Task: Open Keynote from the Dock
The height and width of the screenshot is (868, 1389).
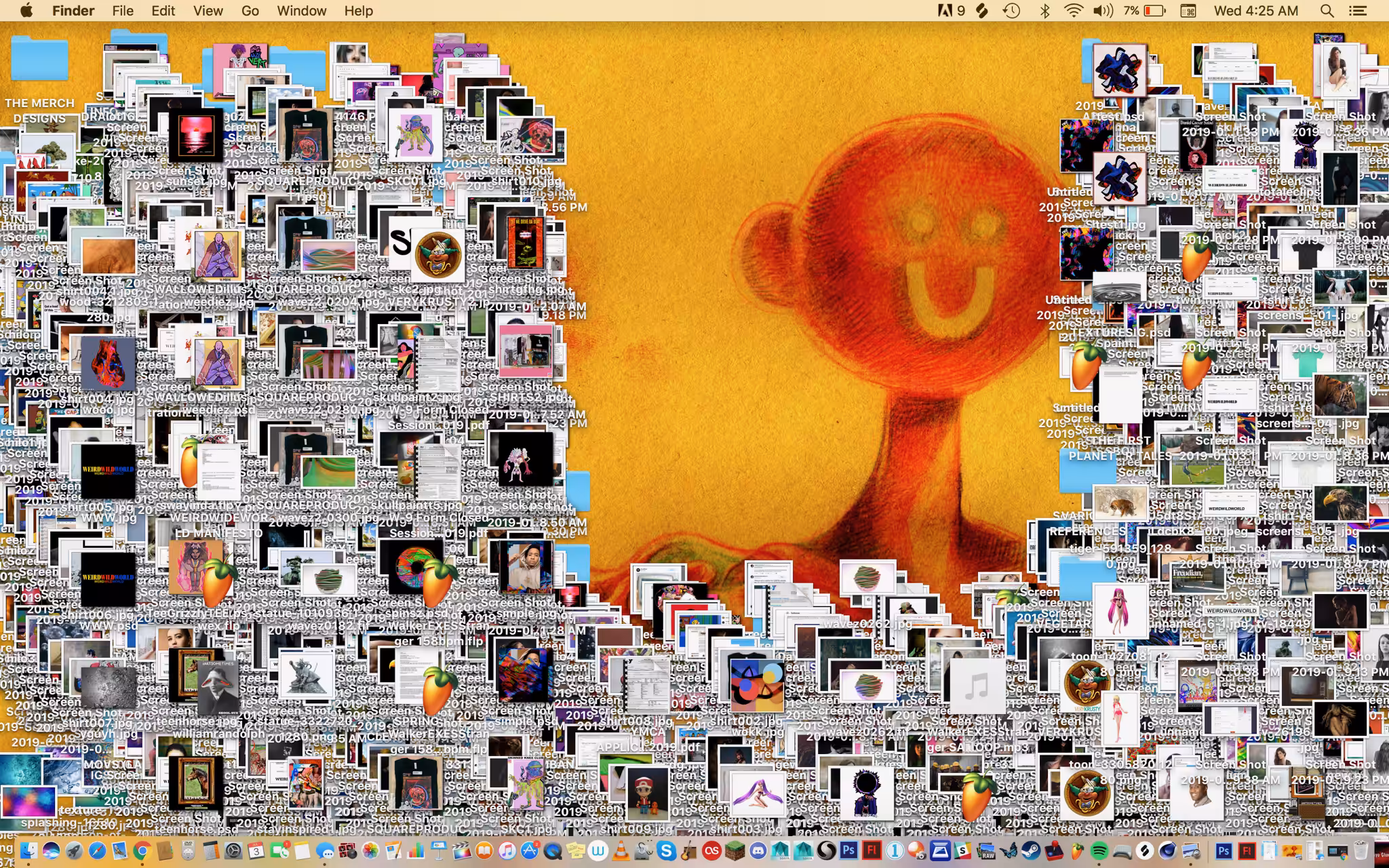Action: [x=439, y=850]
